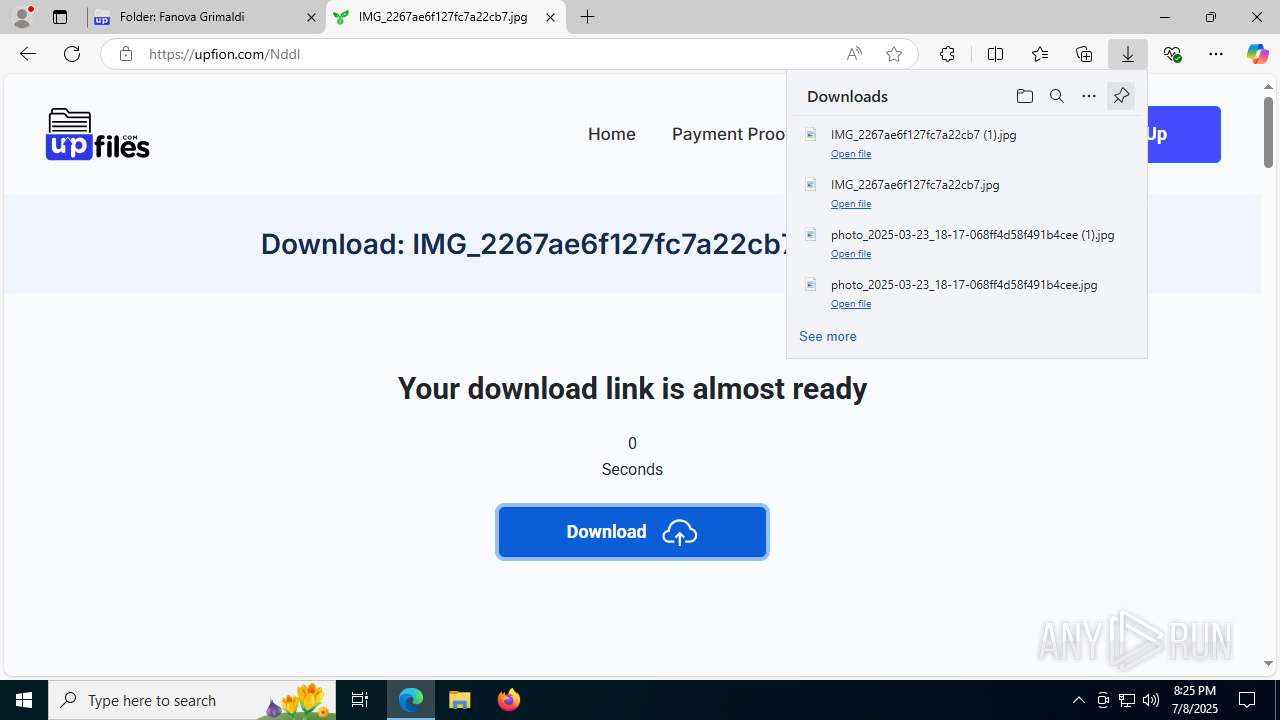Open the Windows Start menu
Screen dimensions: 1280x720
24,700
